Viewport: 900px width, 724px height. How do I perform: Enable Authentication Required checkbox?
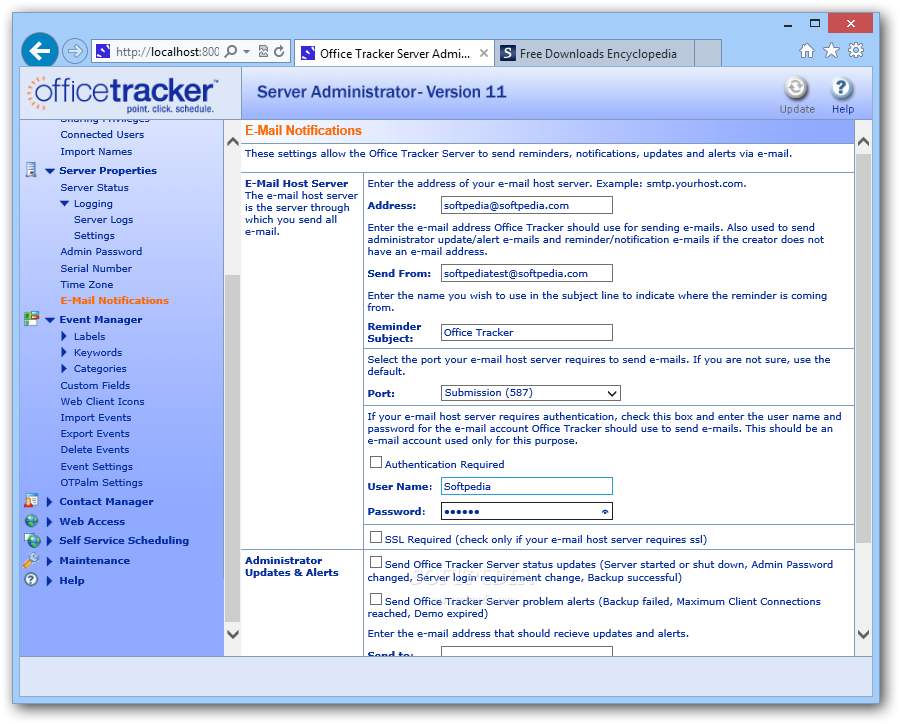pyautogui.click(x=376, y=462)
